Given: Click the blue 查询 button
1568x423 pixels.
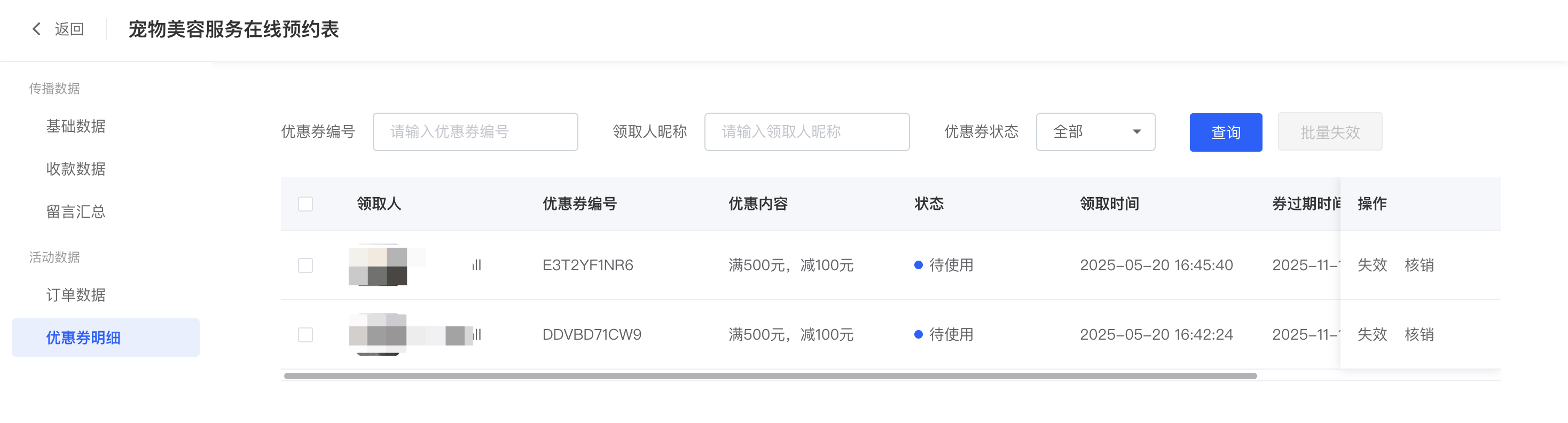Looking at the screenshot, I should [1225, 132].
